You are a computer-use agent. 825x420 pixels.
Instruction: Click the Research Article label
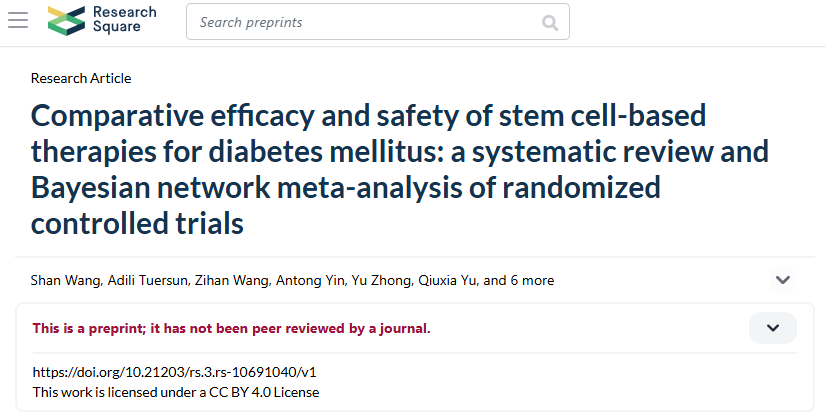point(81,78)
